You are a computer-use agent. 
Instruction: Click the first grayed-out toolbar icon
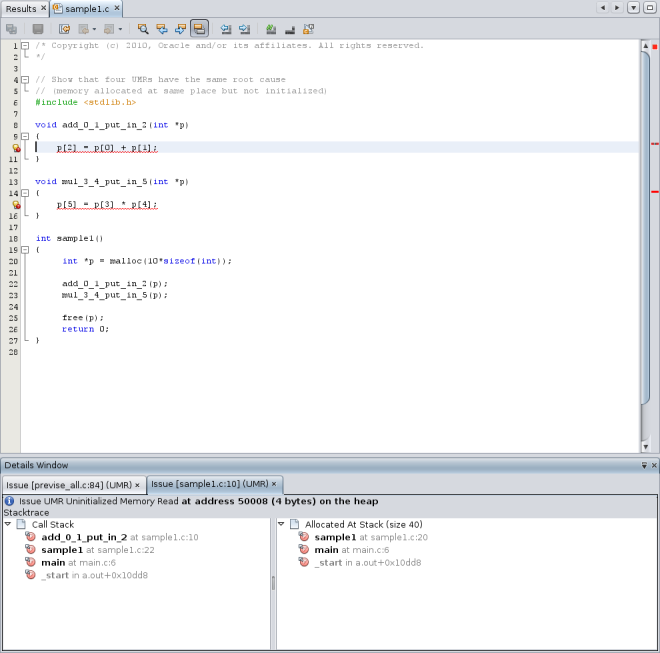point(11,29)
